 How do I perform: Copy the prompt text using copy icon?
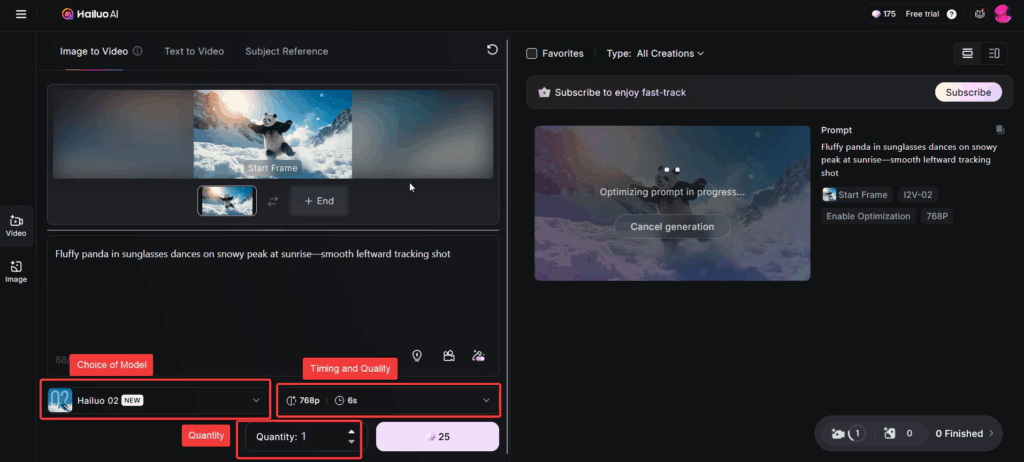pyautogui.click(x=999, y=130)
